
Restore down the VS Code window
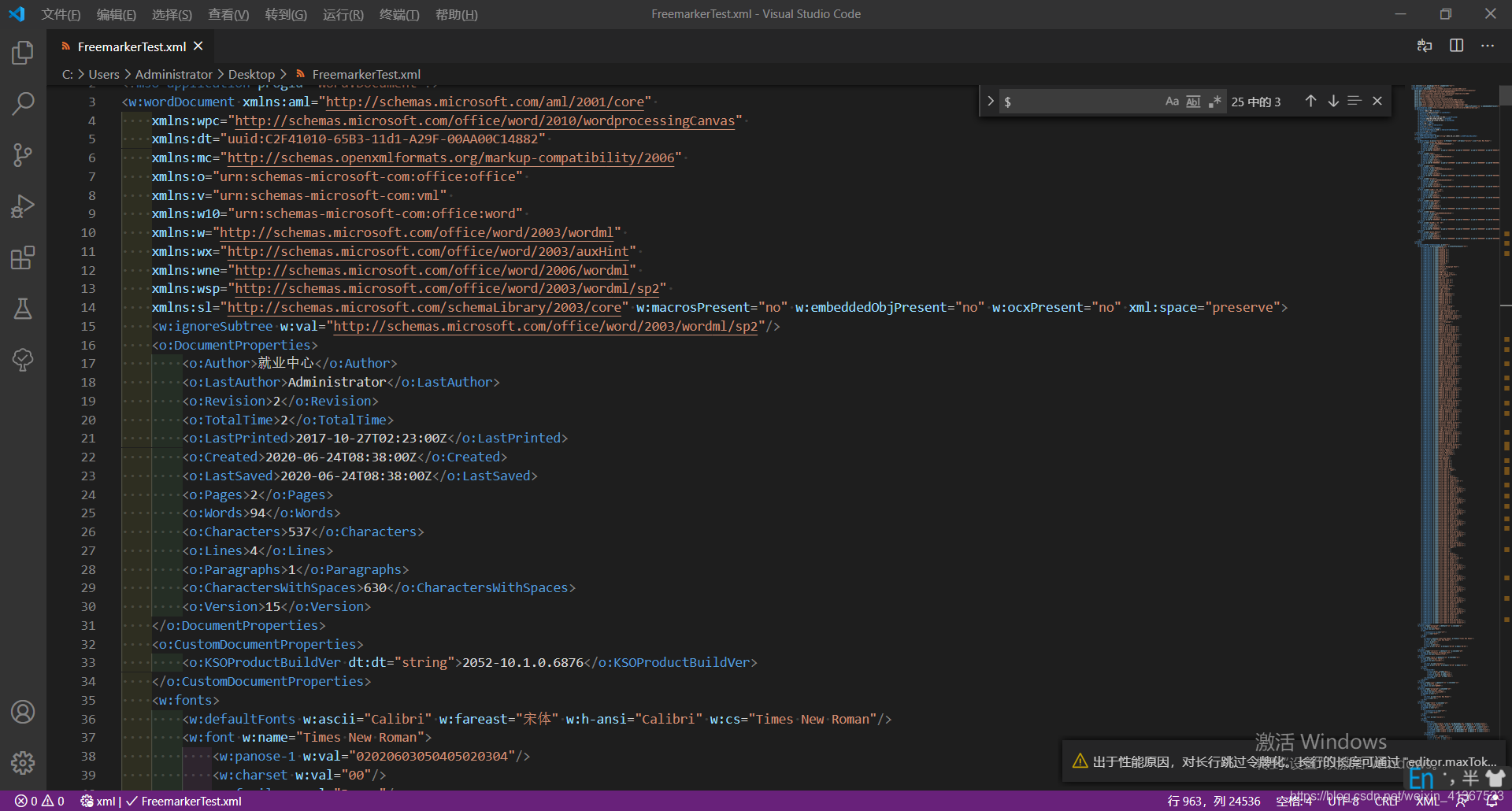(1446, 14)
